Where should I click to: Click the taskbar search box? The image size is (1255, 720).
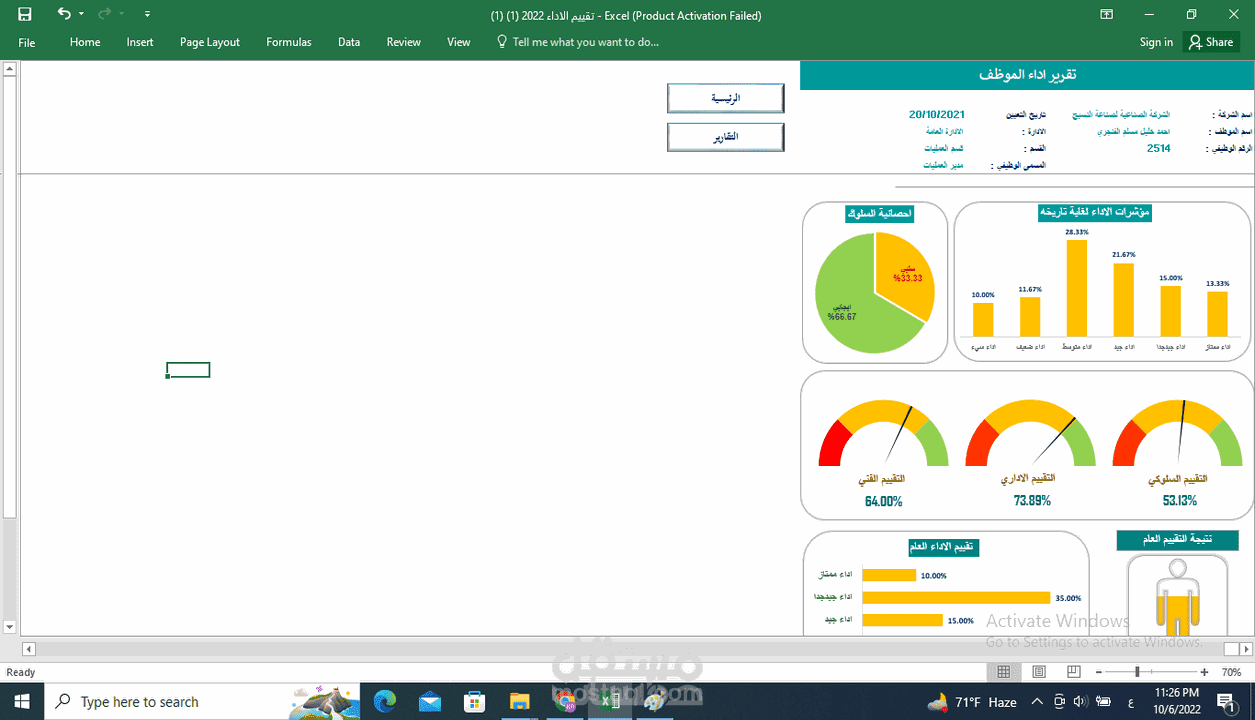[x=203, y=701]
